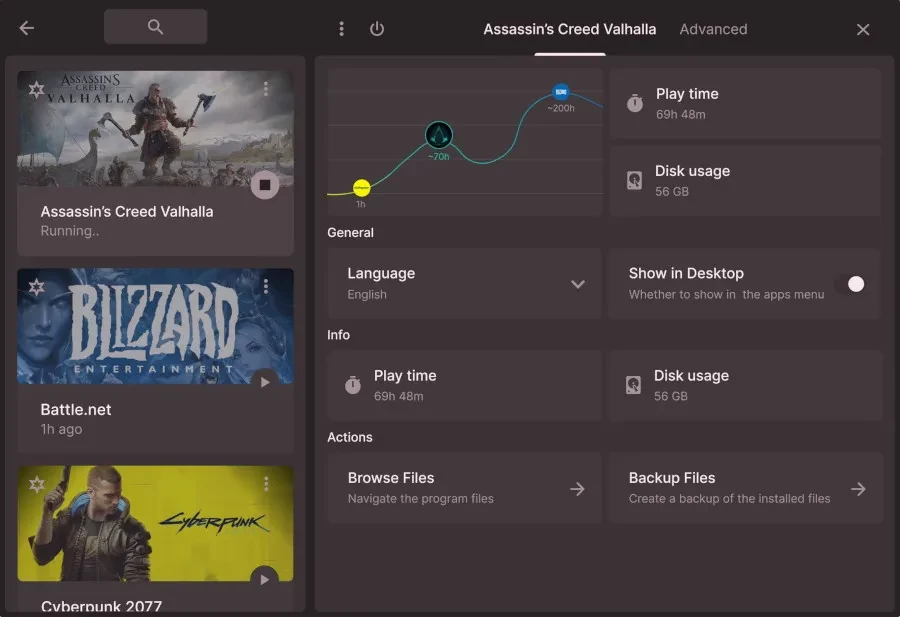
Task: Expand the Language dropdown
Action: [577, 284]
